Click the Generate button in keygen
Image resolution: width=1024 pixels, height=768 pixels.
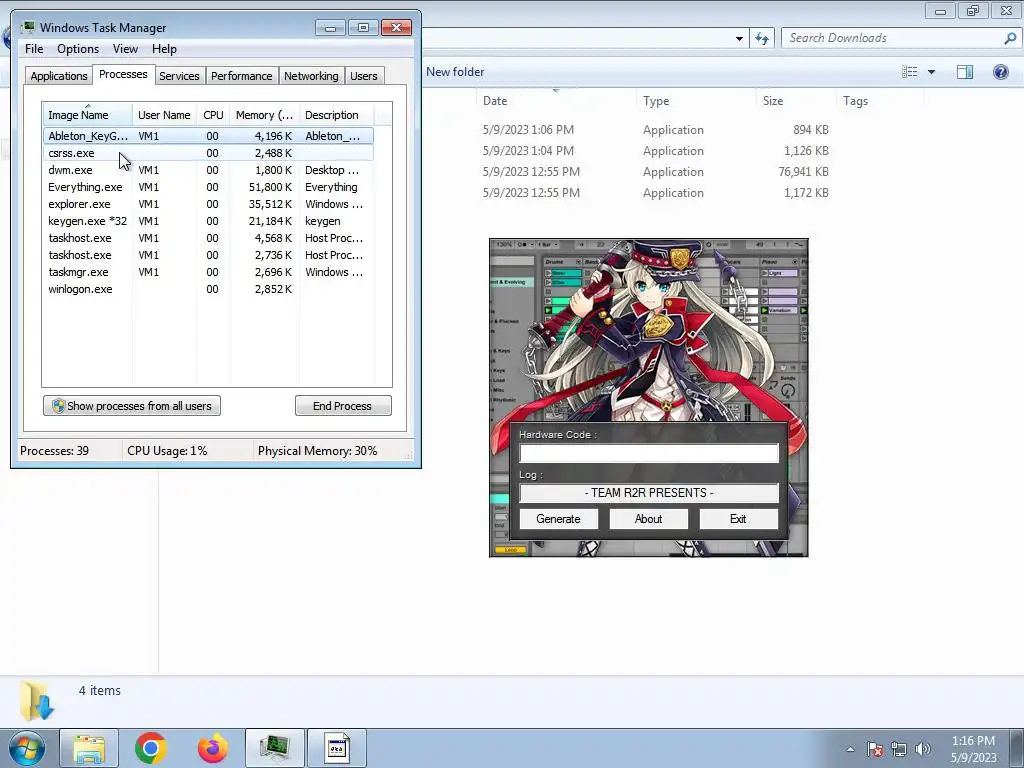(x=558, y=519)
